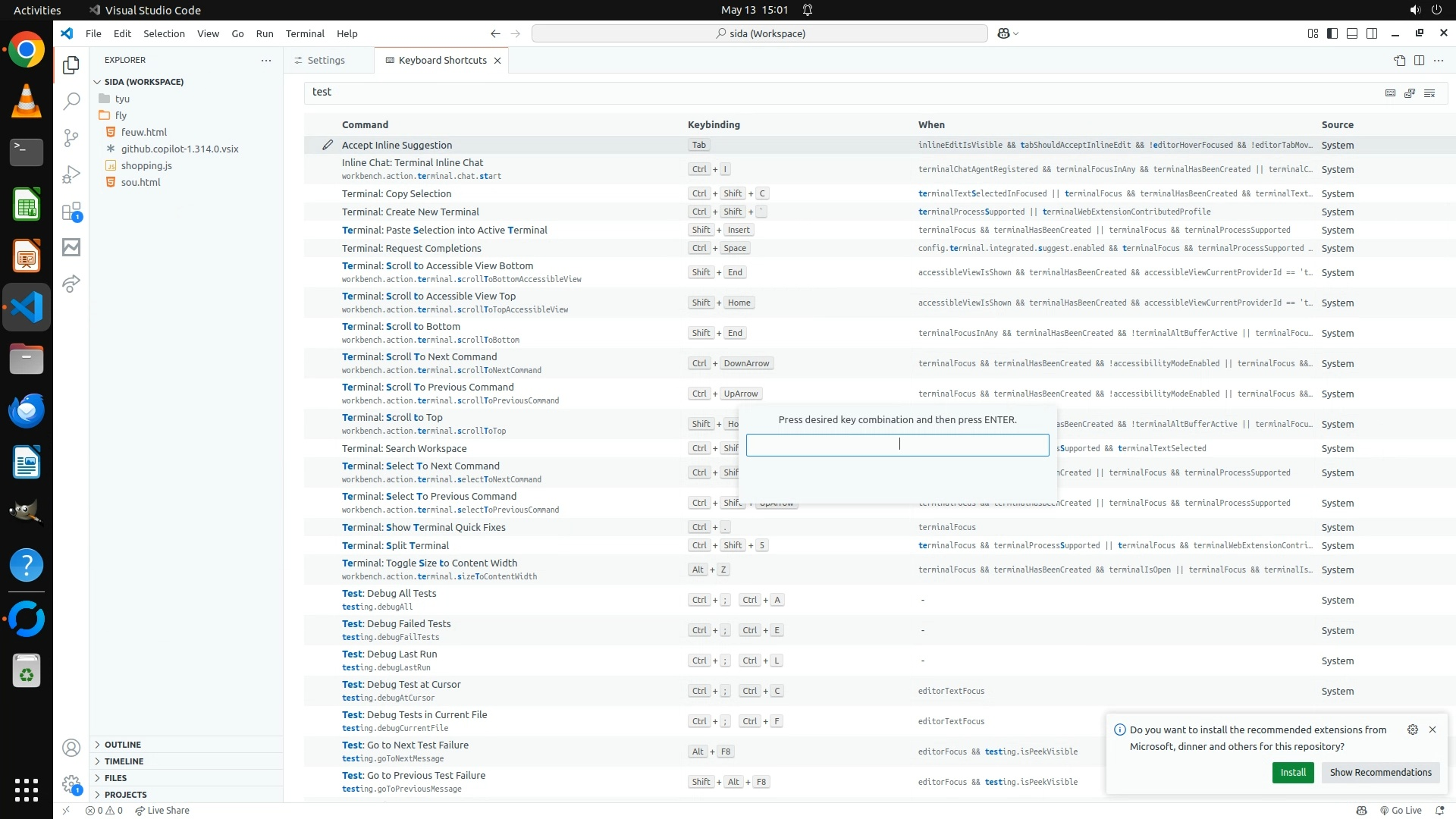This screenshot has height=819, width=1456.
Task: Clear the keybindings search input
Action: [1429, 93]
